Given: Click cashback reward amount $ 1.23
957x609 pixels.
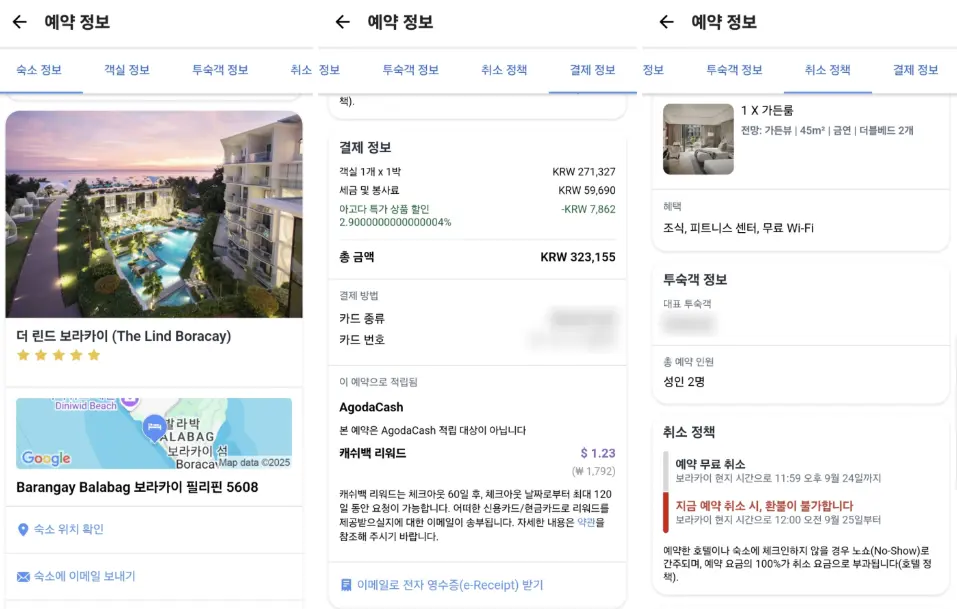Looking at the screenshot, I should pos(598,453).
